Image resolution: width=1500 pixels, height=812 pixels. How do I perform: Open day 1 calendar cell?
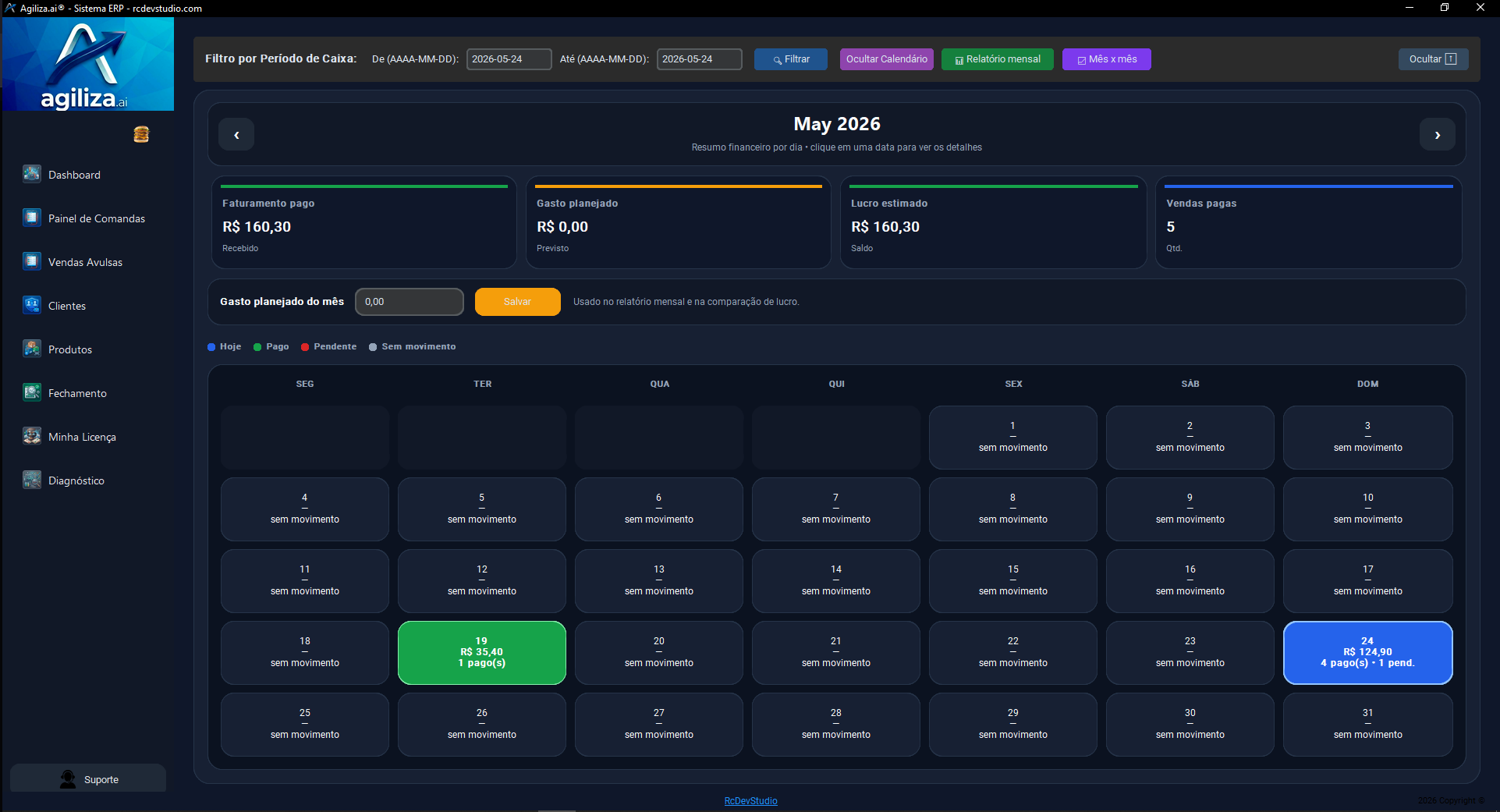1013,438
